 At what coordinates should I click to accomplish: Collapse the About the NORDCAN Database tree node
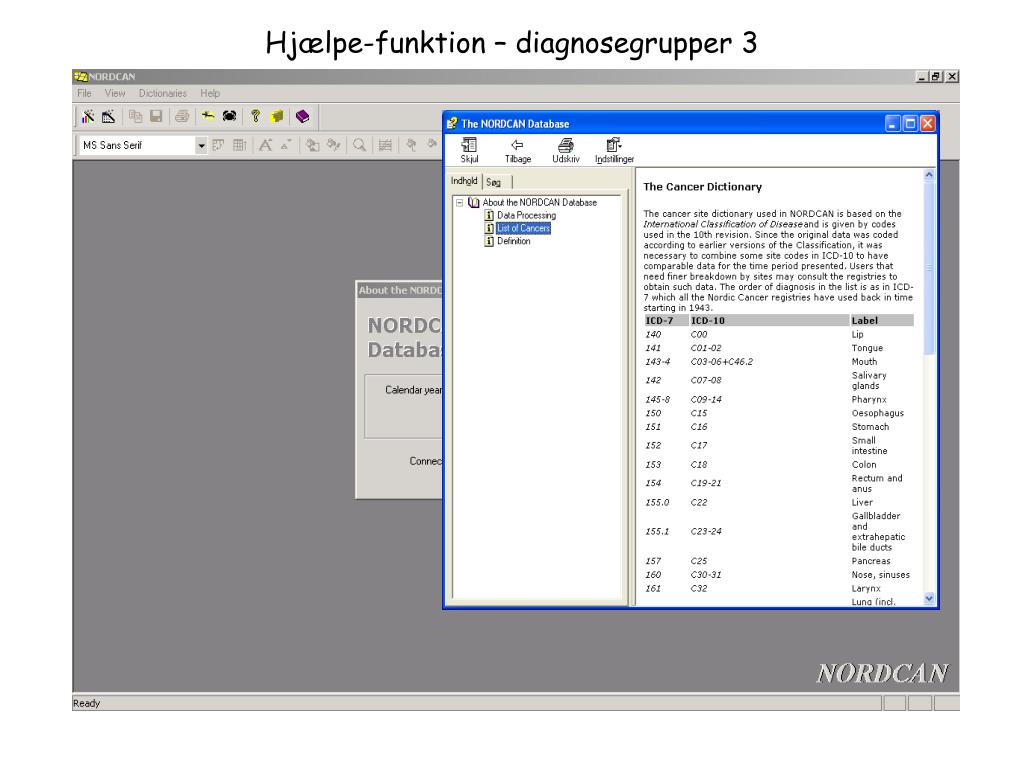click(x=460, y=202)
